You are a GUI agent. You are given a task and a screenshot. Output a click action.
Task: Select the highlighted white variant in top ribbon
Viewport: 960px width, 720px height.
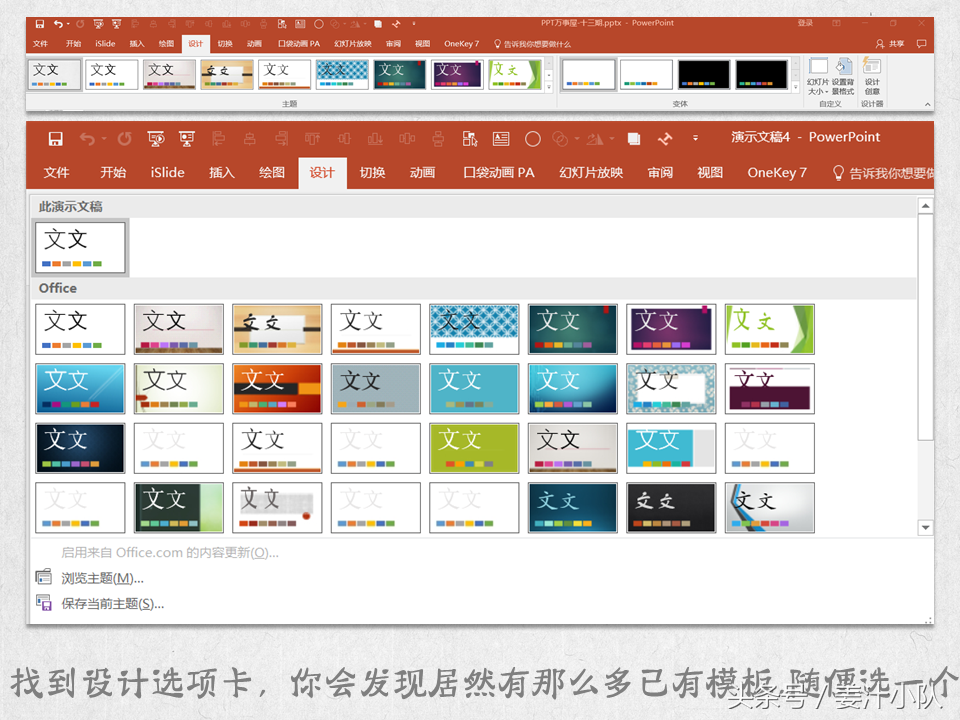coord(588,75)
